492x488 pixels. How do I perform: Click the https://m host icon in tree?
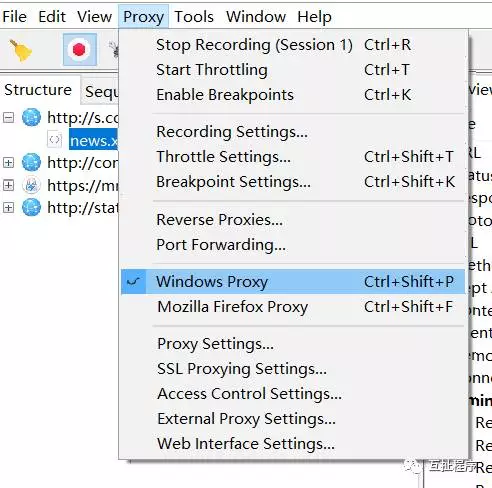pos(32,185)
